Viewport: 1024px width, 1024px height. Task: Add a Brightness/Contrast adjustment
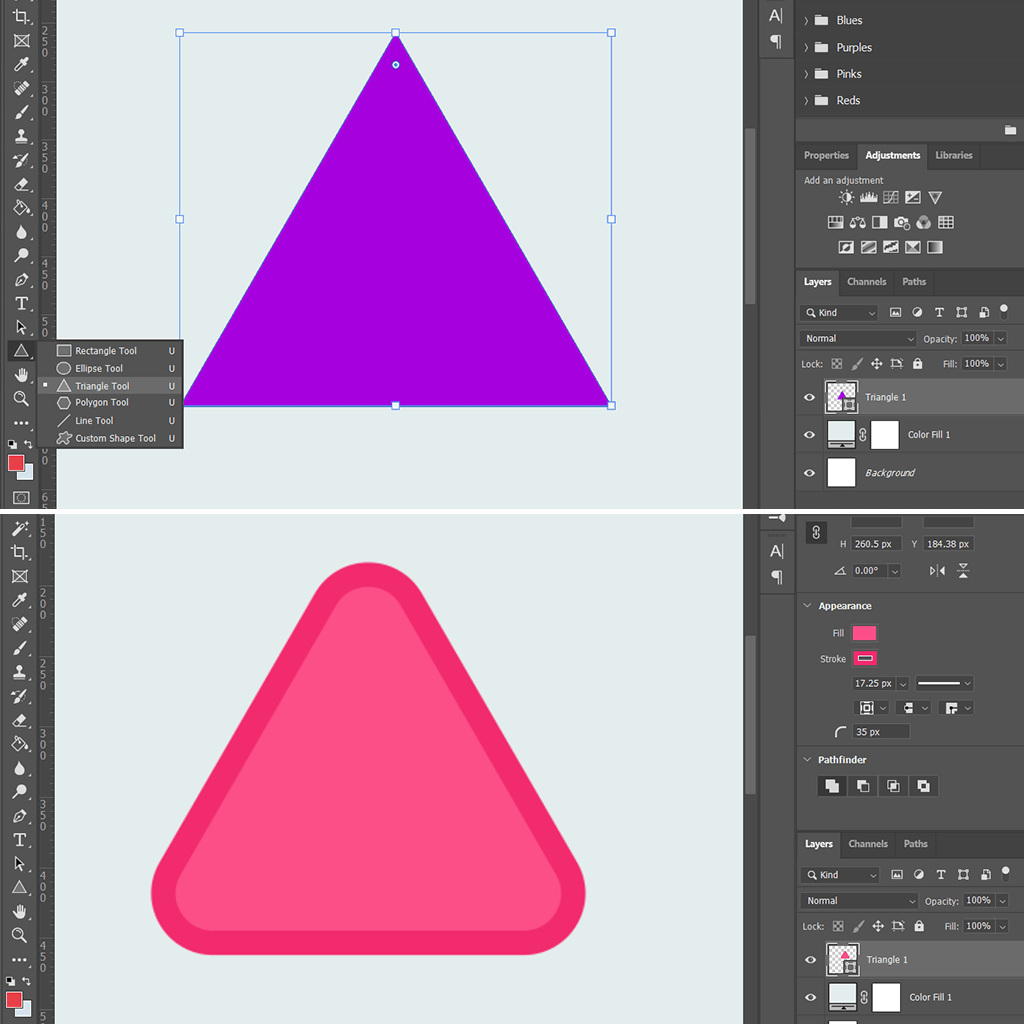click(x=846, y=197)
